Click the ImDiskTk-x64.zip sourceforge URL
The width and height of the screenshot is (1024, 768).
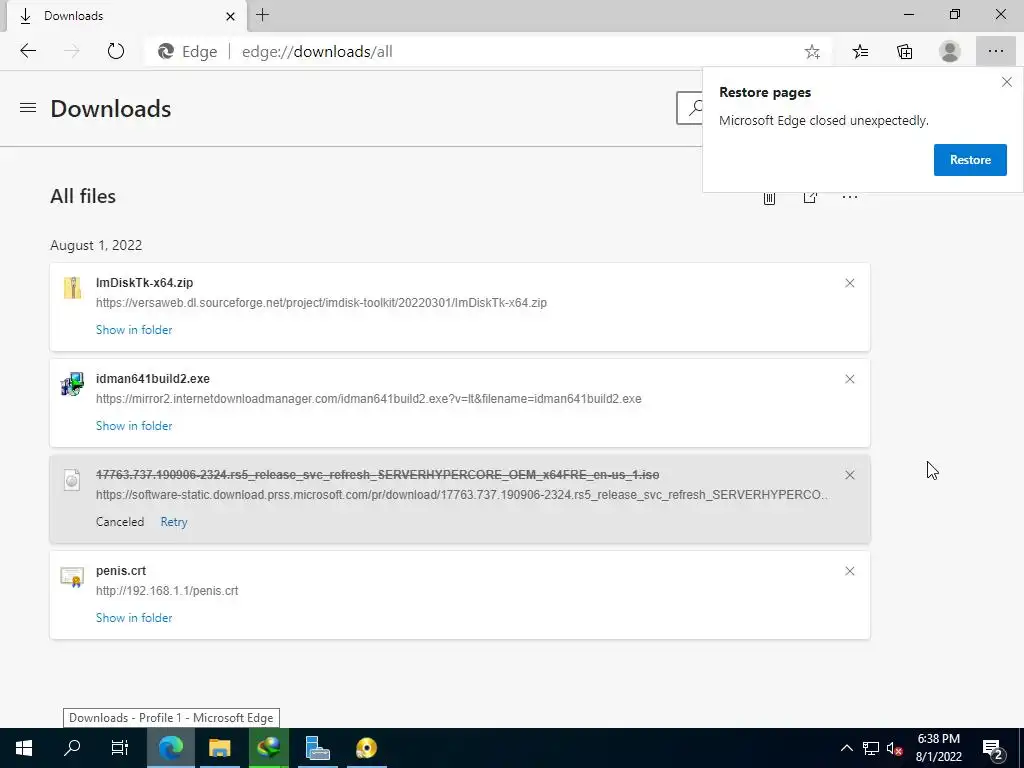click(321, 302)
